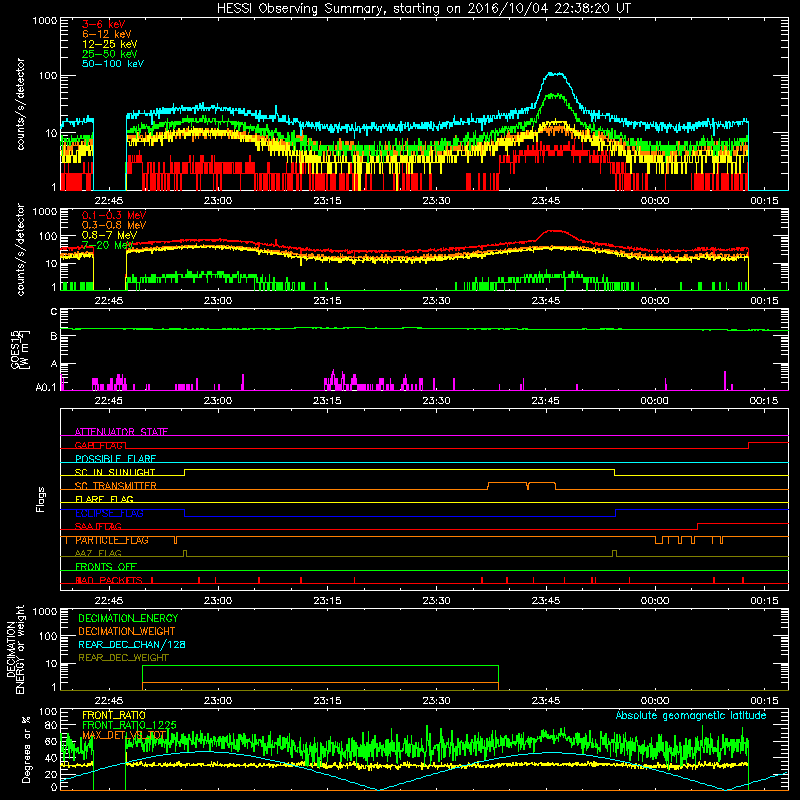Click the vertical Flags axis title
The width and height of the screenshot is (800, 800).
41,499
